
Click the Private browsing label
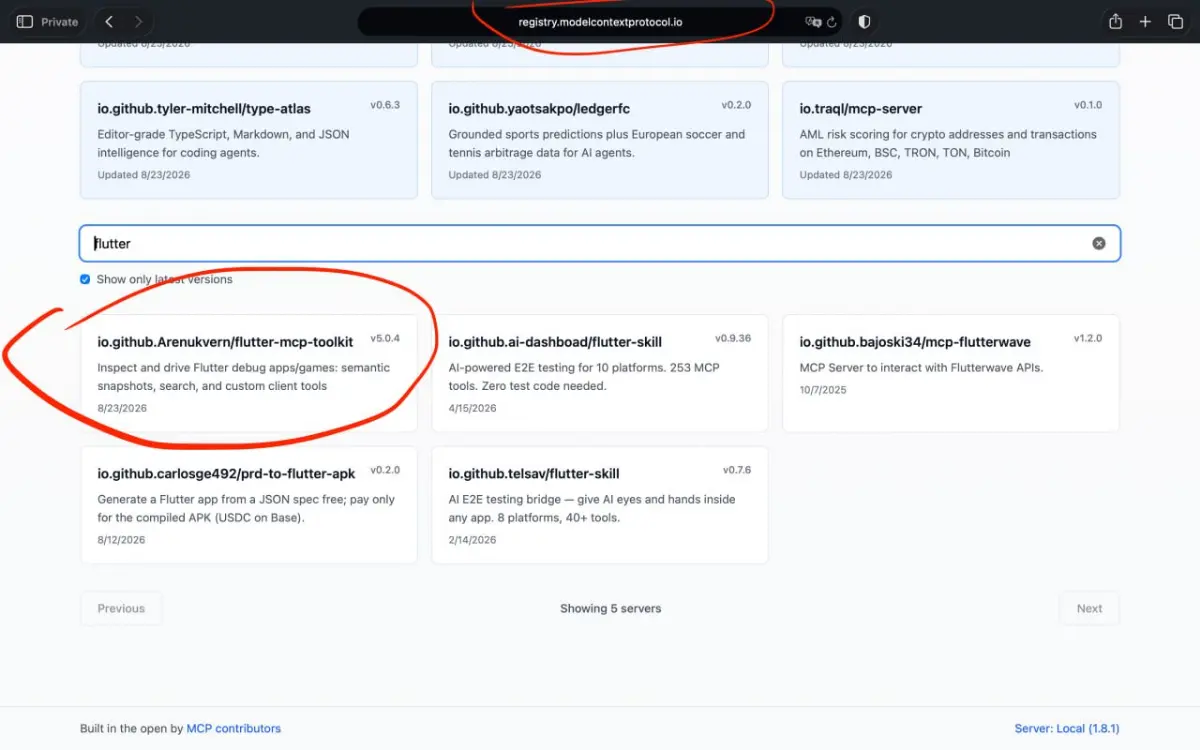tap(59, 21)
